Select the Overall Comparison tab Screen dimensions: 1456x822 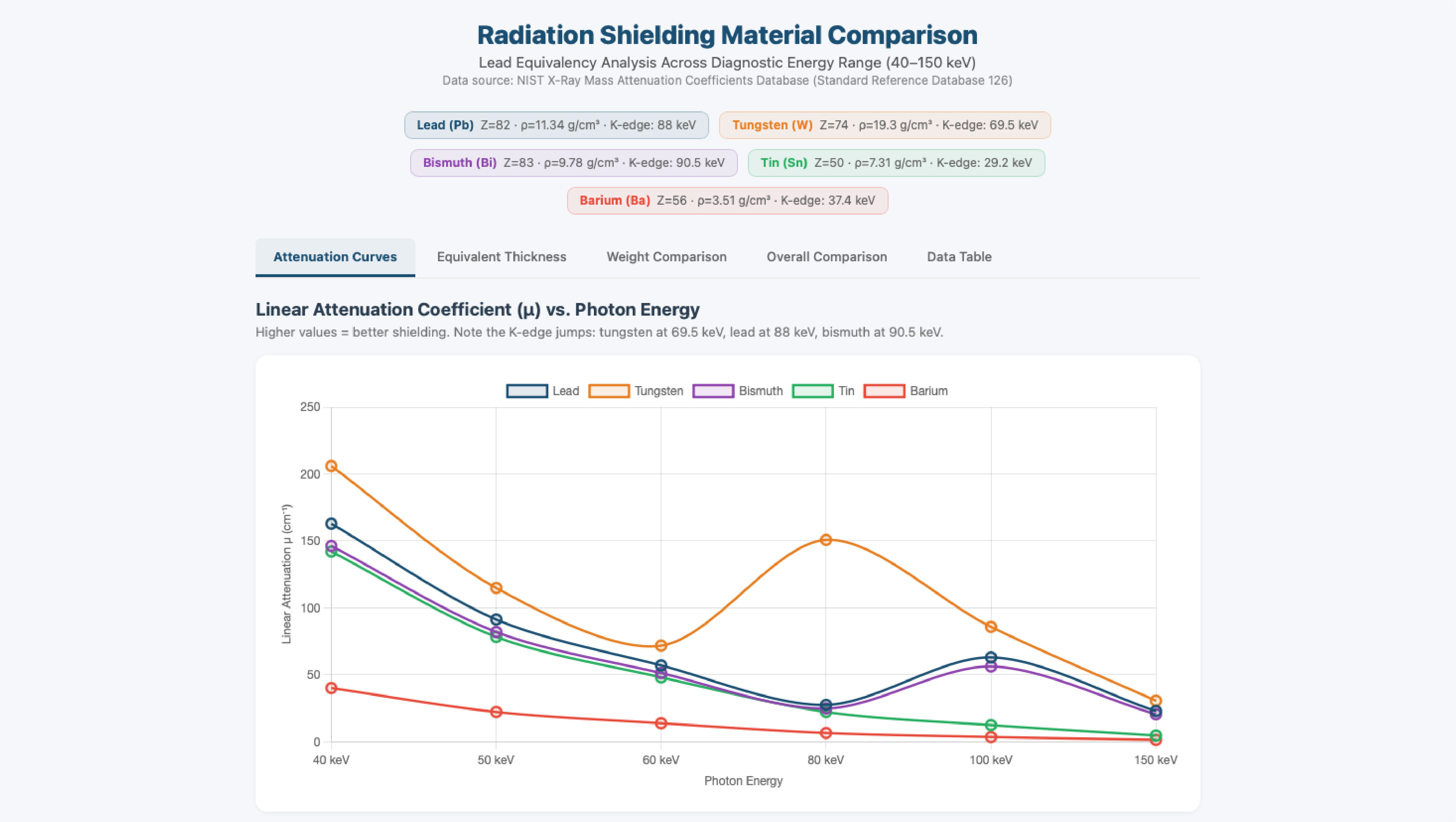click(827, 257)
